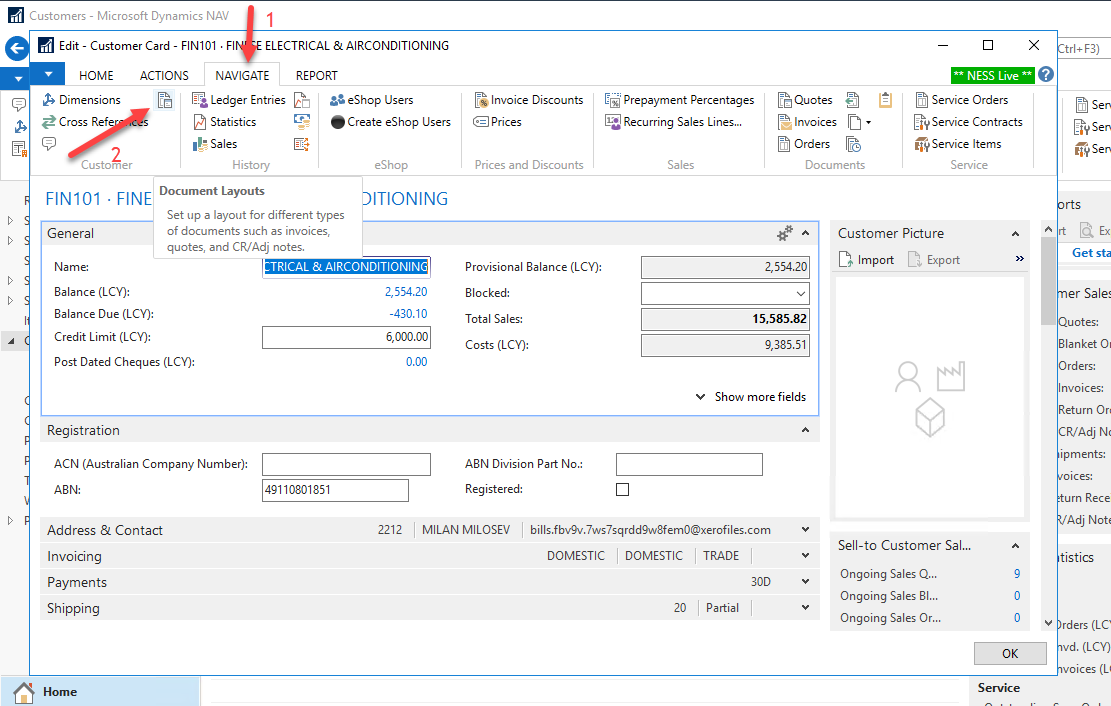Click Import in Customer Picture

867,260
